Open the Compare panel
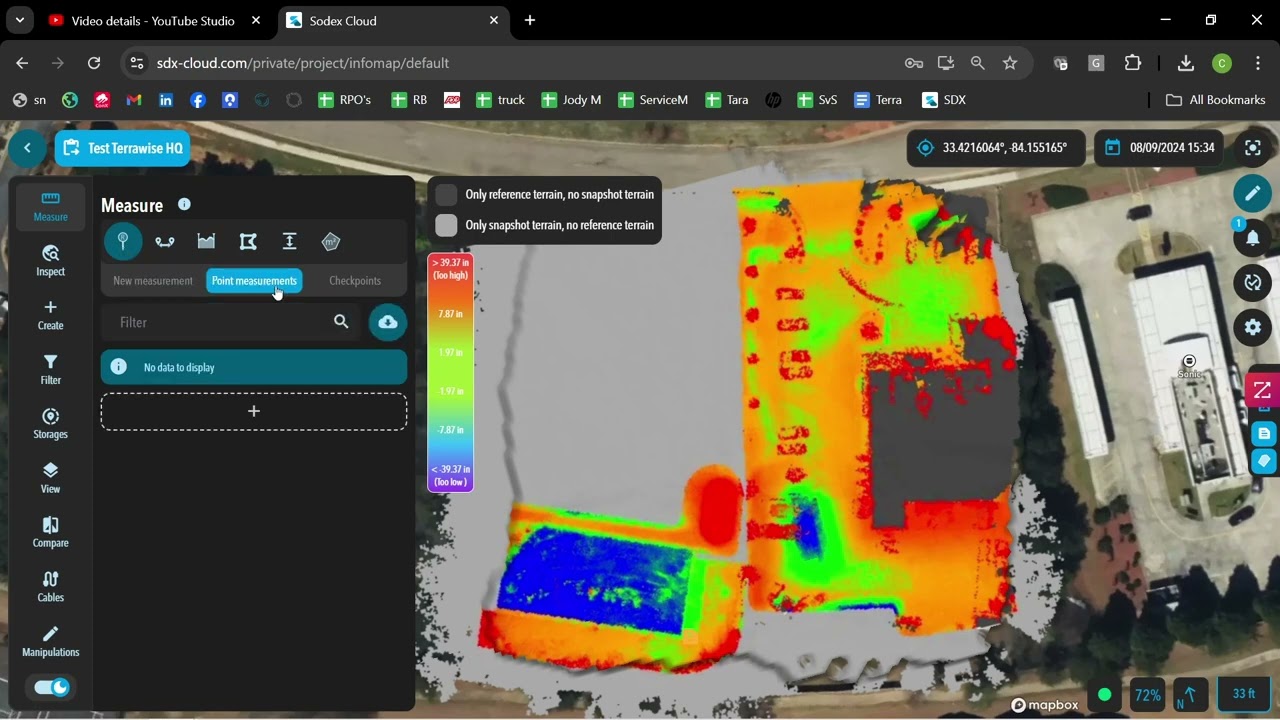 51,532
